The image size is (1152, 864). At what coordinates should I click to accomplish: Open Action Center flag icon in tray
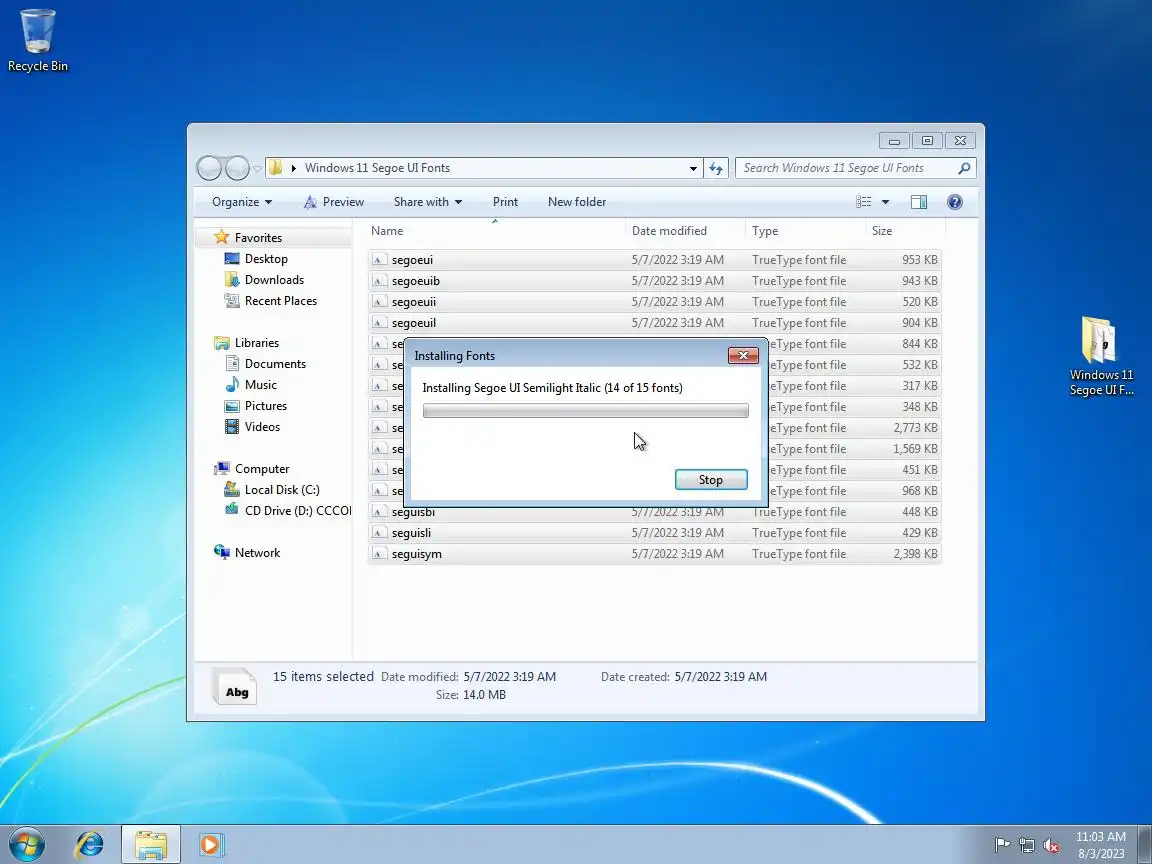coord(1001,845)
